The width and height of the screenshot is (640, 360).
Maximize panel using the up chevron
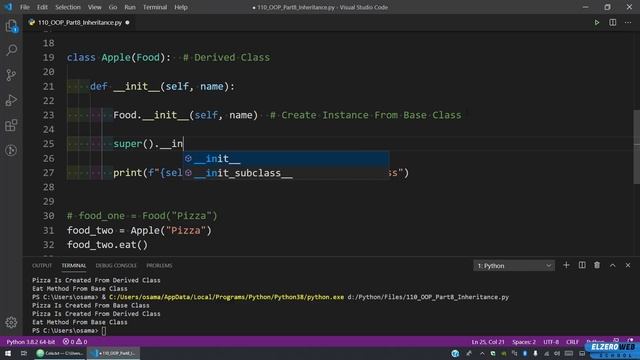(x=613, y=265)
